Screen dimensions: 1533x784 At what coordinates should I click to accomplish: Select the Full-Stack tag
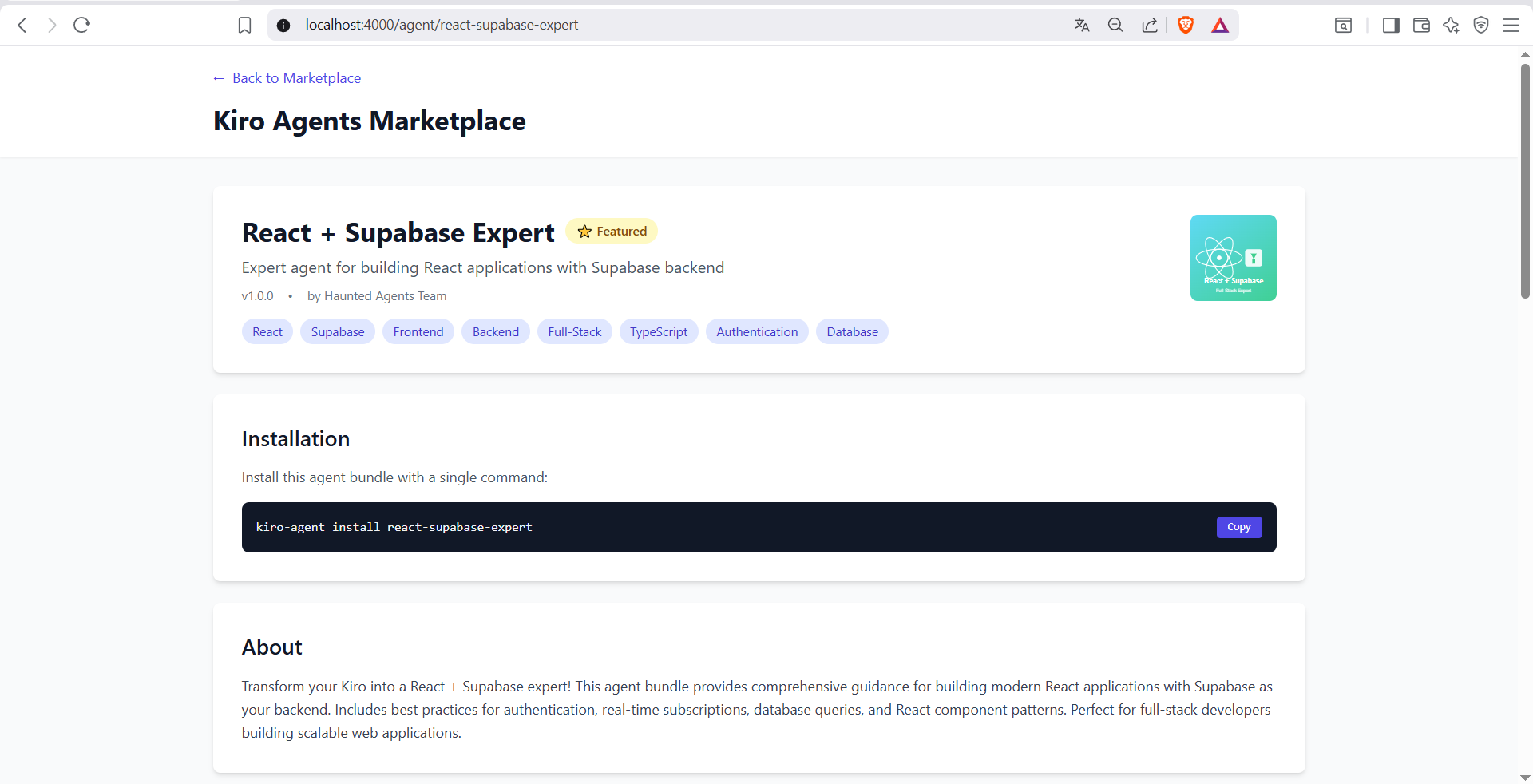coord(575,332)
